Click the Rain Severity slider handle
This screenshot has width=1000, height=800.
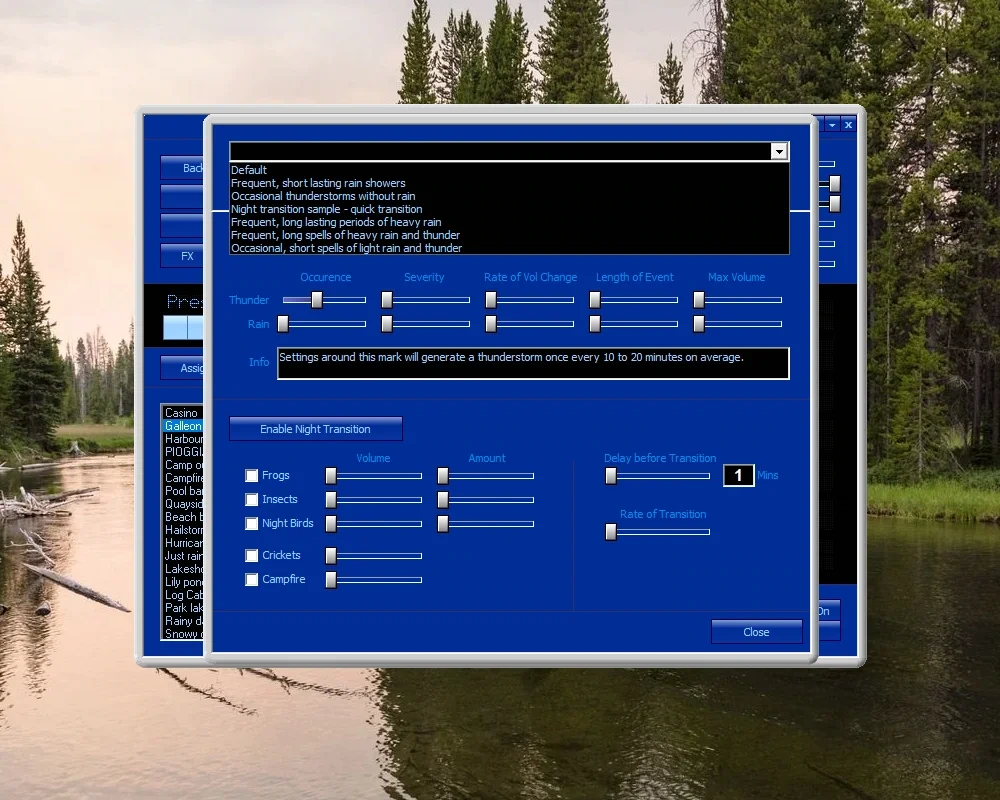(x=387, y=324)
